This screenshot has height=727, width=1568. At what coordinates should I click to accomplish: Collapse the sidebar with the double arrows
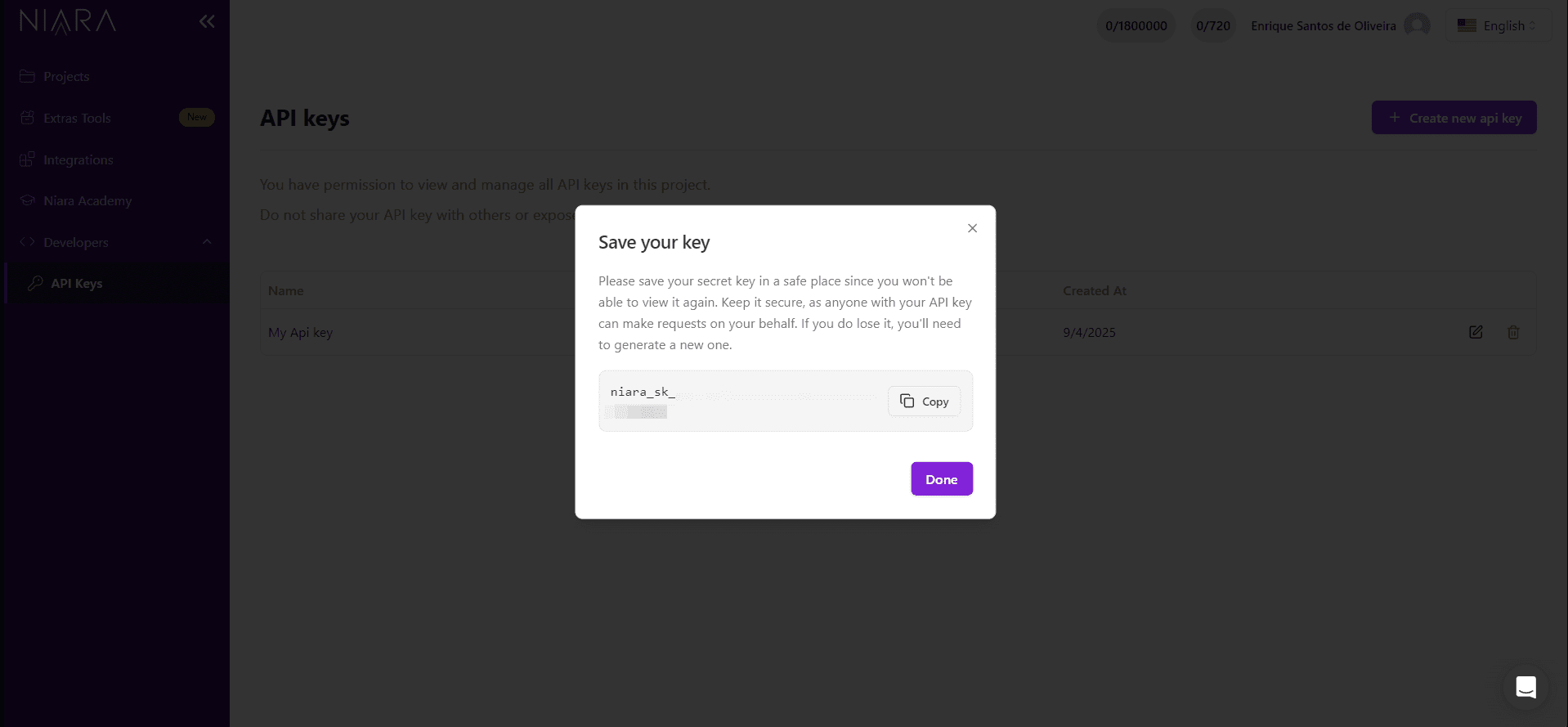(x=206, y=21)
